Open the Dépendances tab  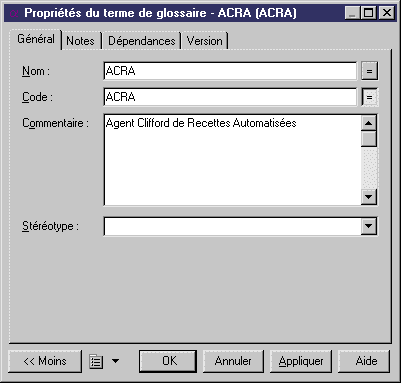coord(142,41)
